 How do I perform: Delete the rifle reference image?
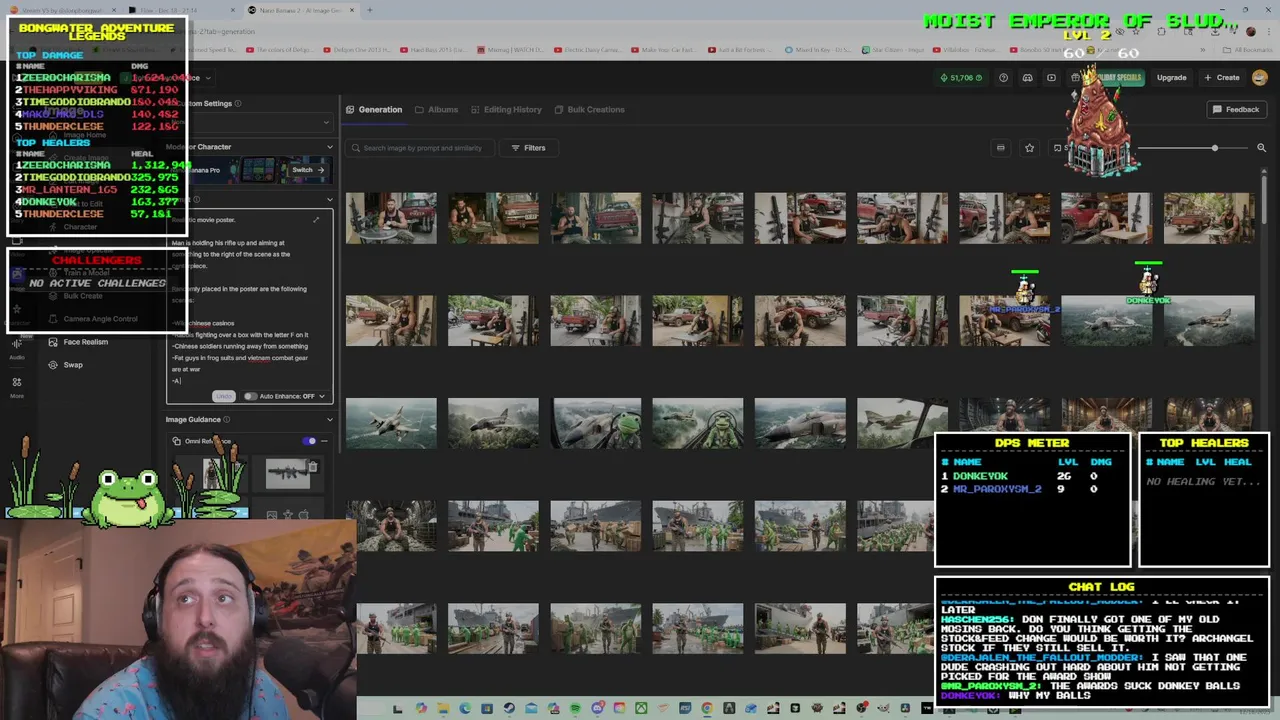point(313,467)
